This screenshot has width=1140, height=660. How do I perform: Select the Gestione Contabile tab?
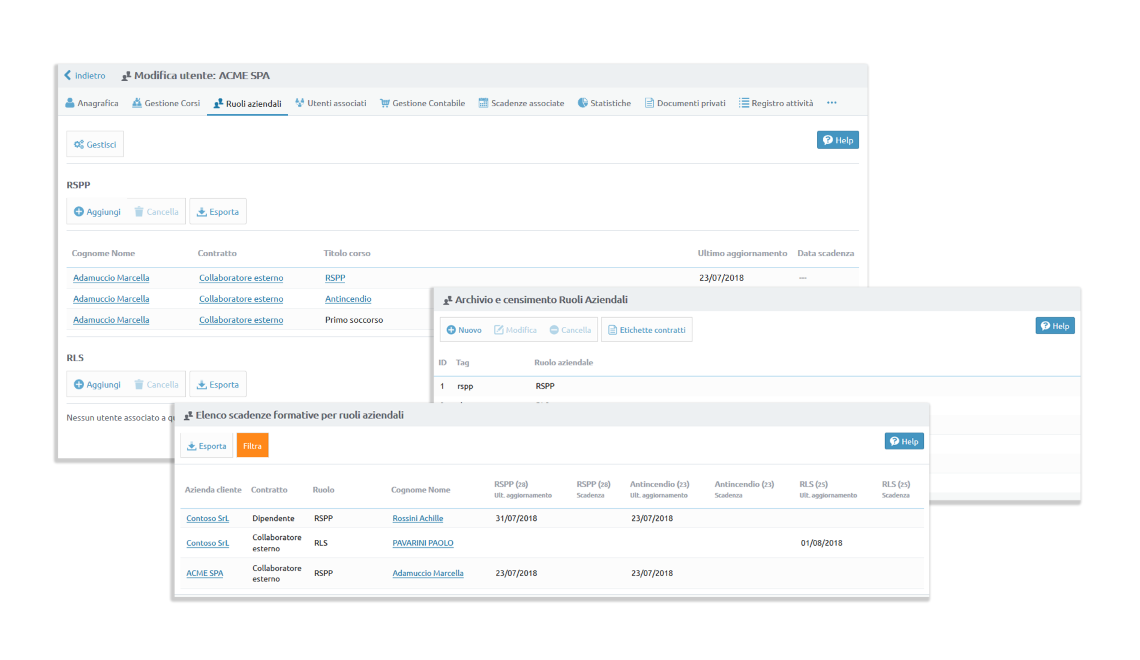pos(422,103)
